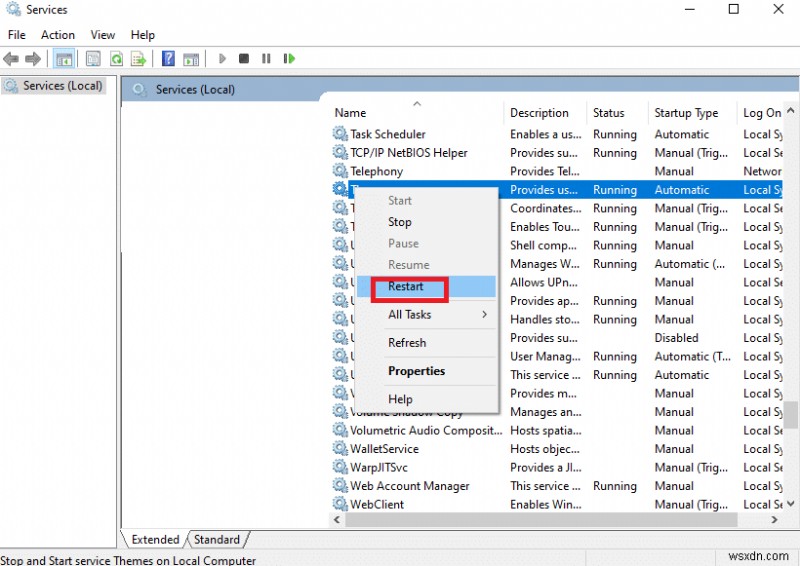Click the Task Scheduler gear icon
Viewport: 800px width, 566px height.
click(x=340, y=134)
